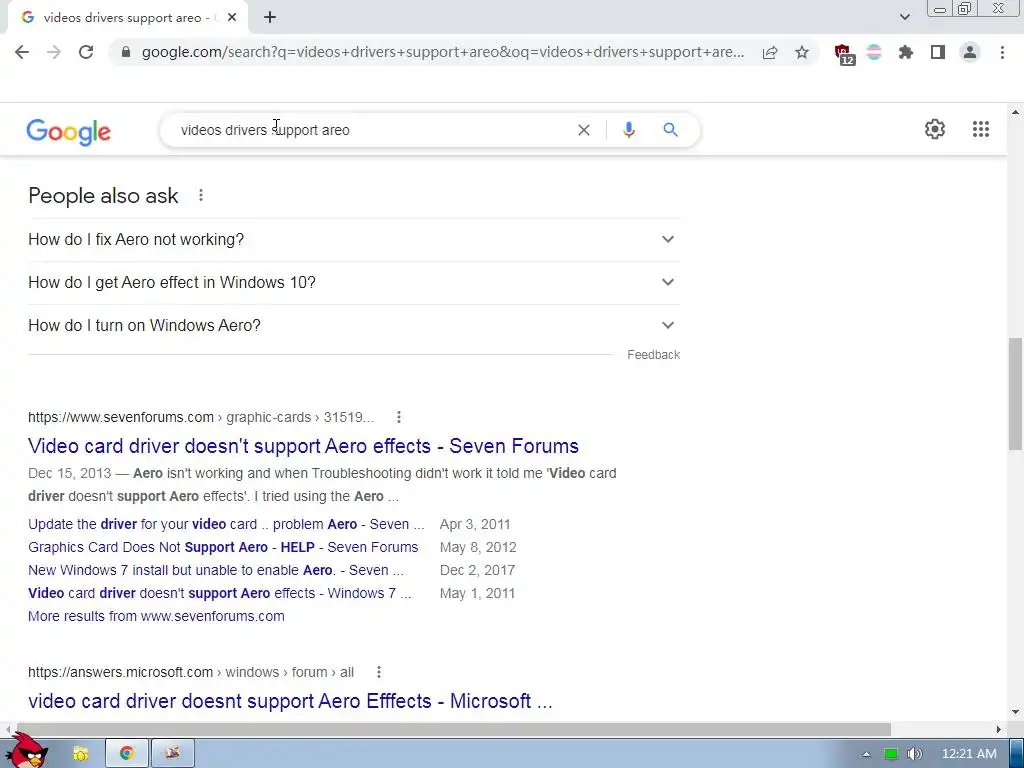The height and width of the screenshot is (768, 1024).
Task: Click the sevenforums.com breadcrumb URL
Action: (x=201, y=417)
